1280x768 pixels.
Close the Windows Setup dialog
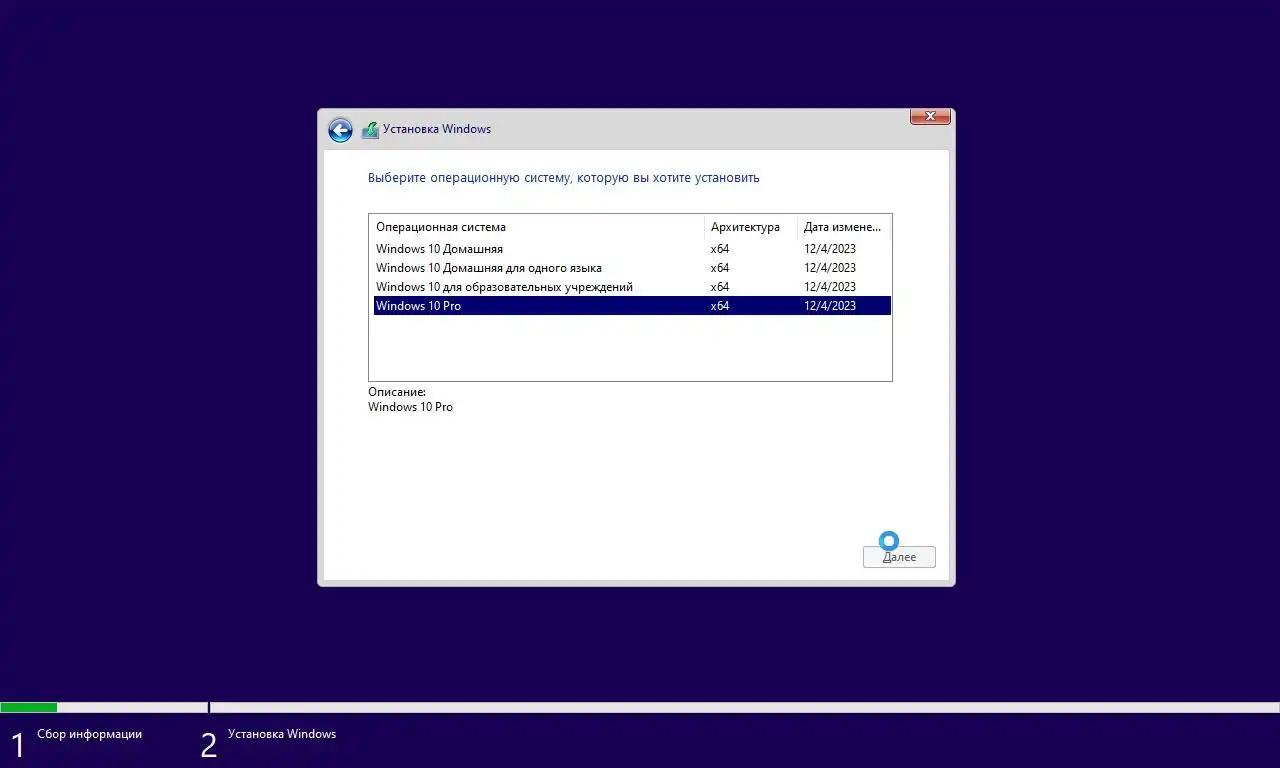coord(930,117)
